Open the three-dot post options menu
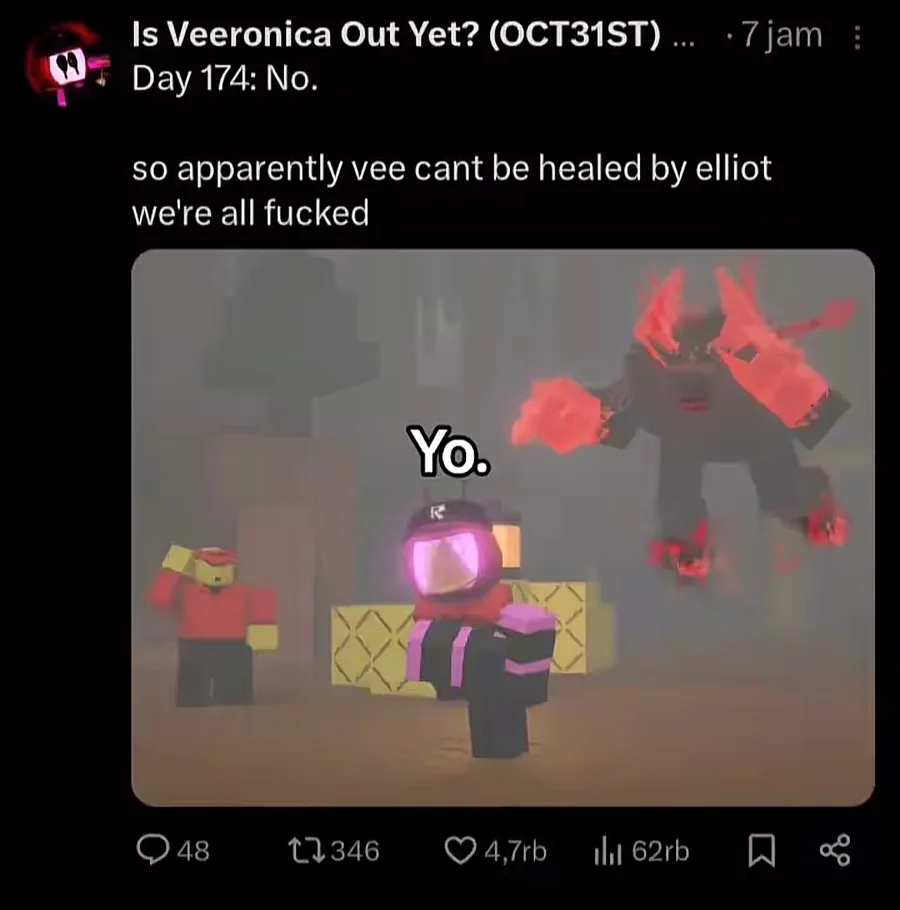 click(857, 37)
